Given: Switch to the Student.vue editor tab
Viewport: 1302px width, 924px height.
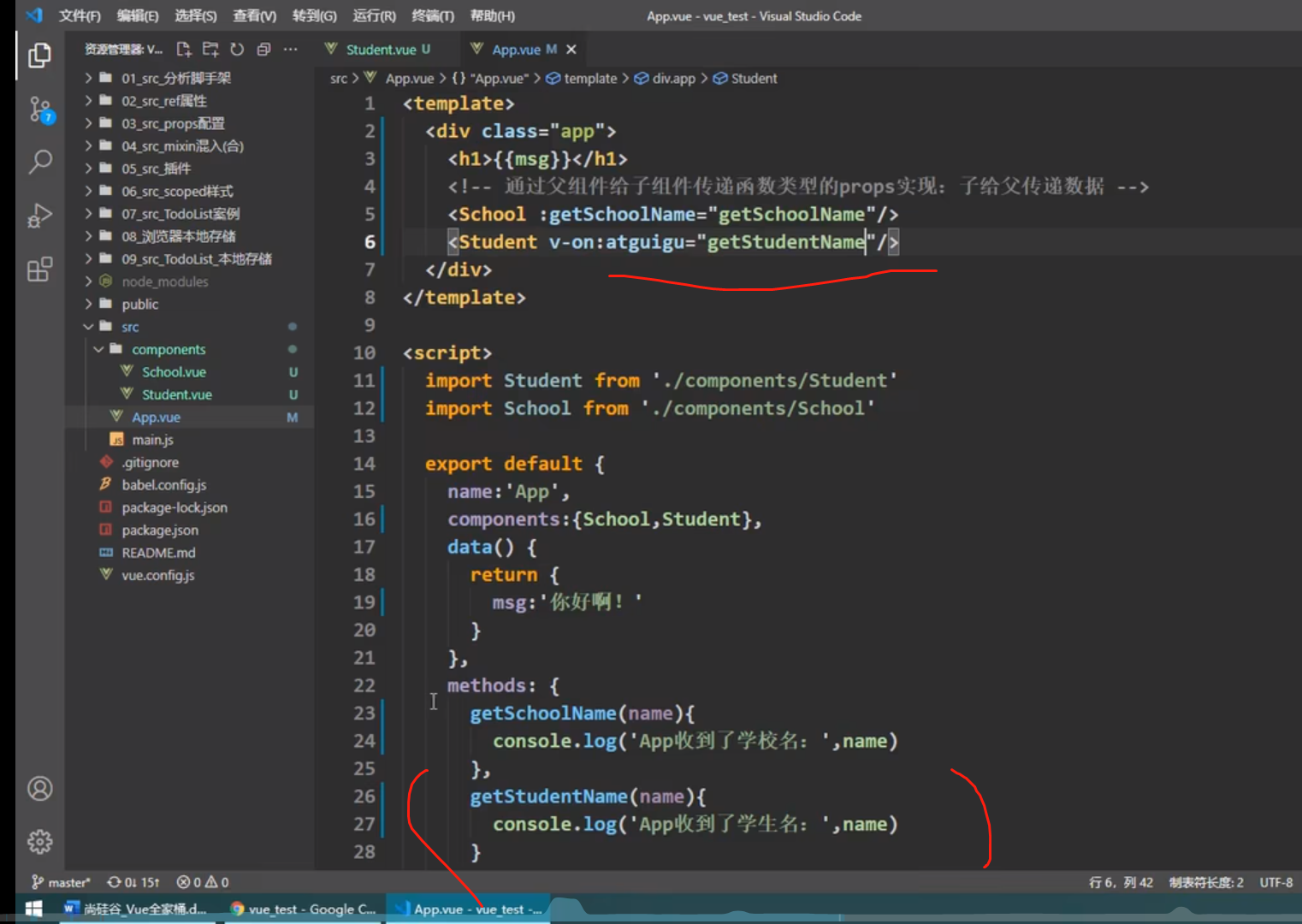Looking at the screenshot, I should coord(380,50).
